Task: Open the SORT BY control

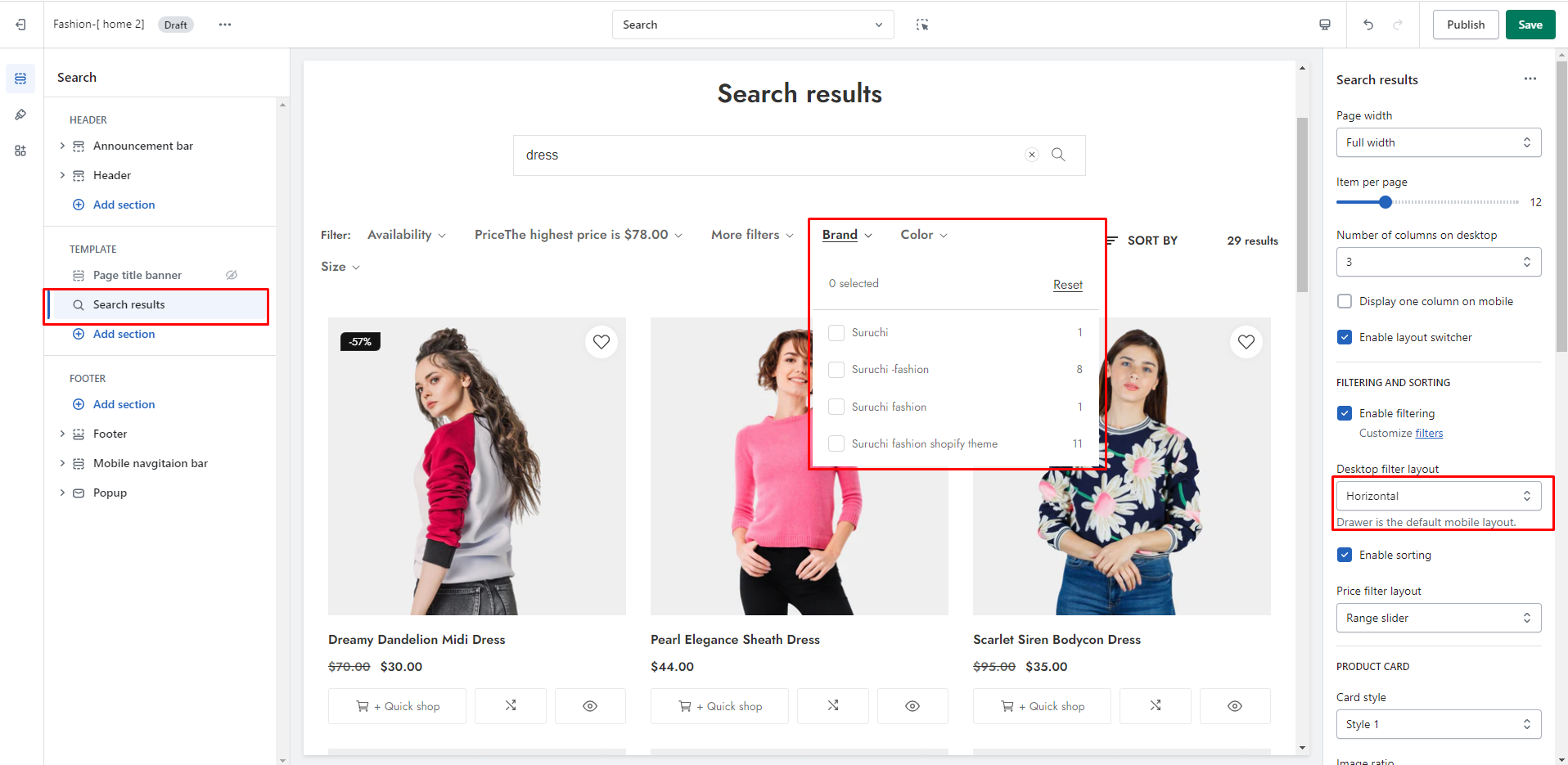Action: (1142, 241)
